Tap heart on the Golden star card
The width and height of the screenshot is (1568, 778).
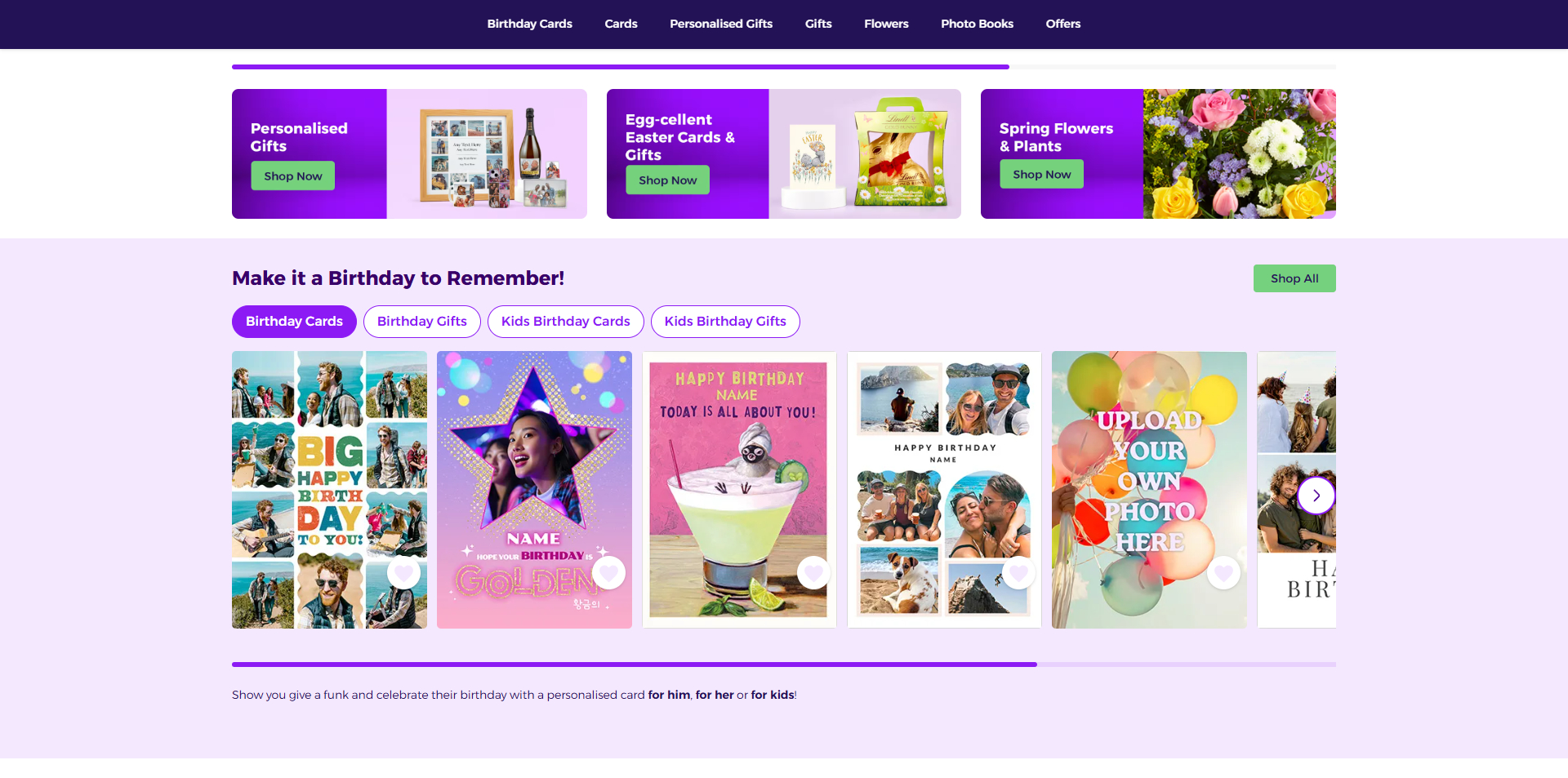coord(609,573)
